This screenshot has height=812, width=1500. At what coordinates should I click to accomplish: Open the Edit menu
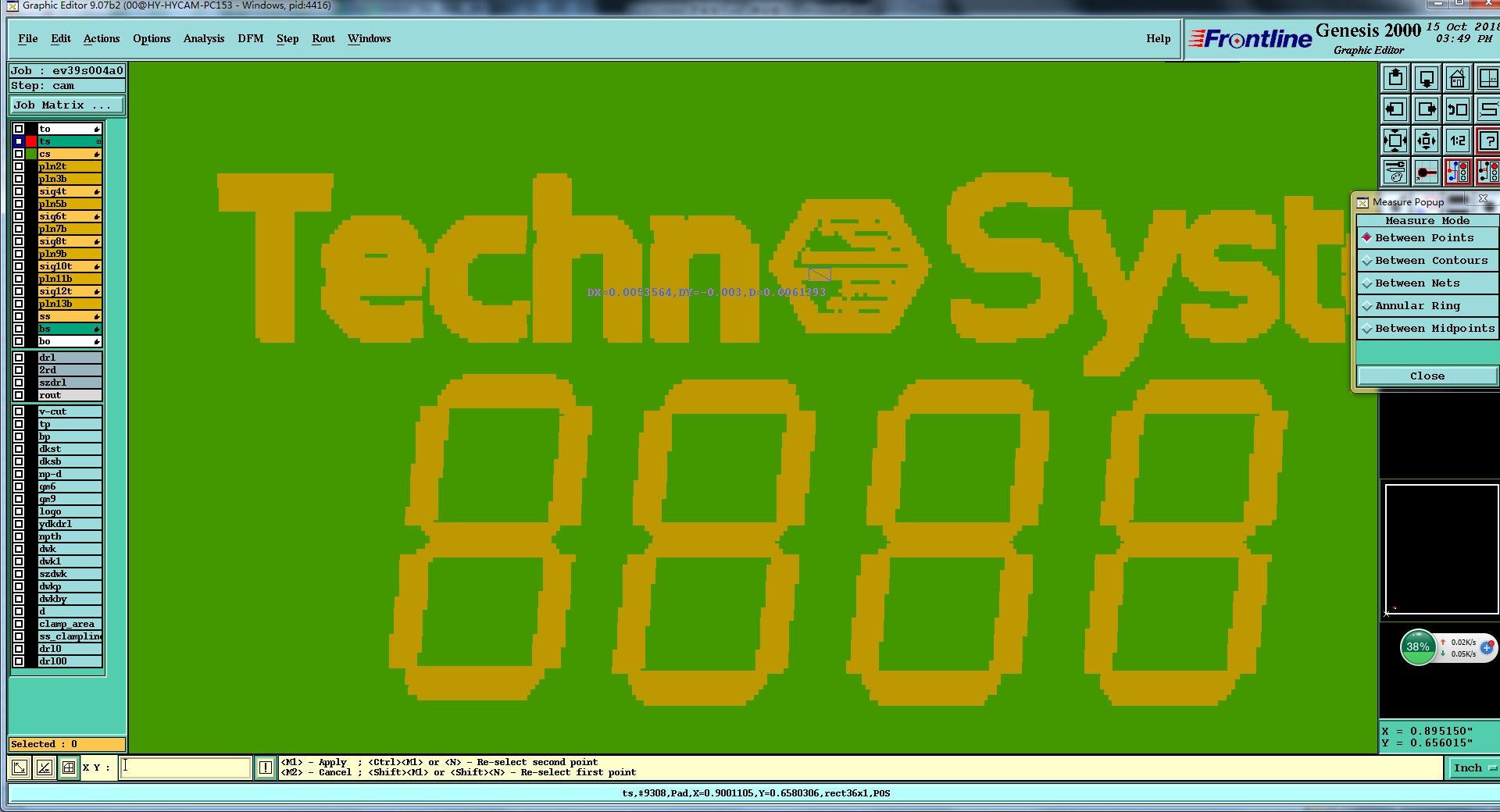pos(61,39)
